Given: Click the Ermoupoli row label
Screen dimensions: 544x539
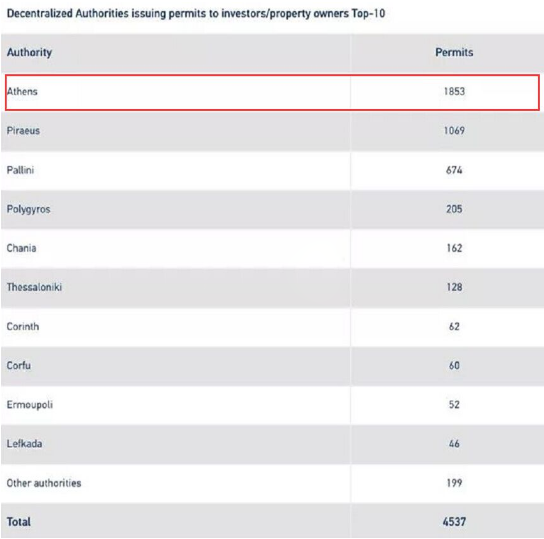Looking at the screenshot, I should click(x=30, y=405).
